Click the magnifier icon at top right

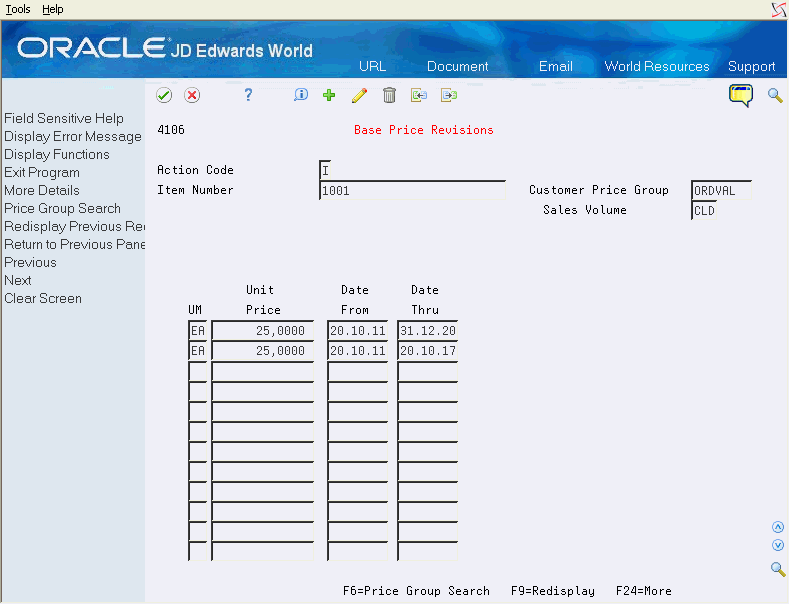[x=775, y=95]
